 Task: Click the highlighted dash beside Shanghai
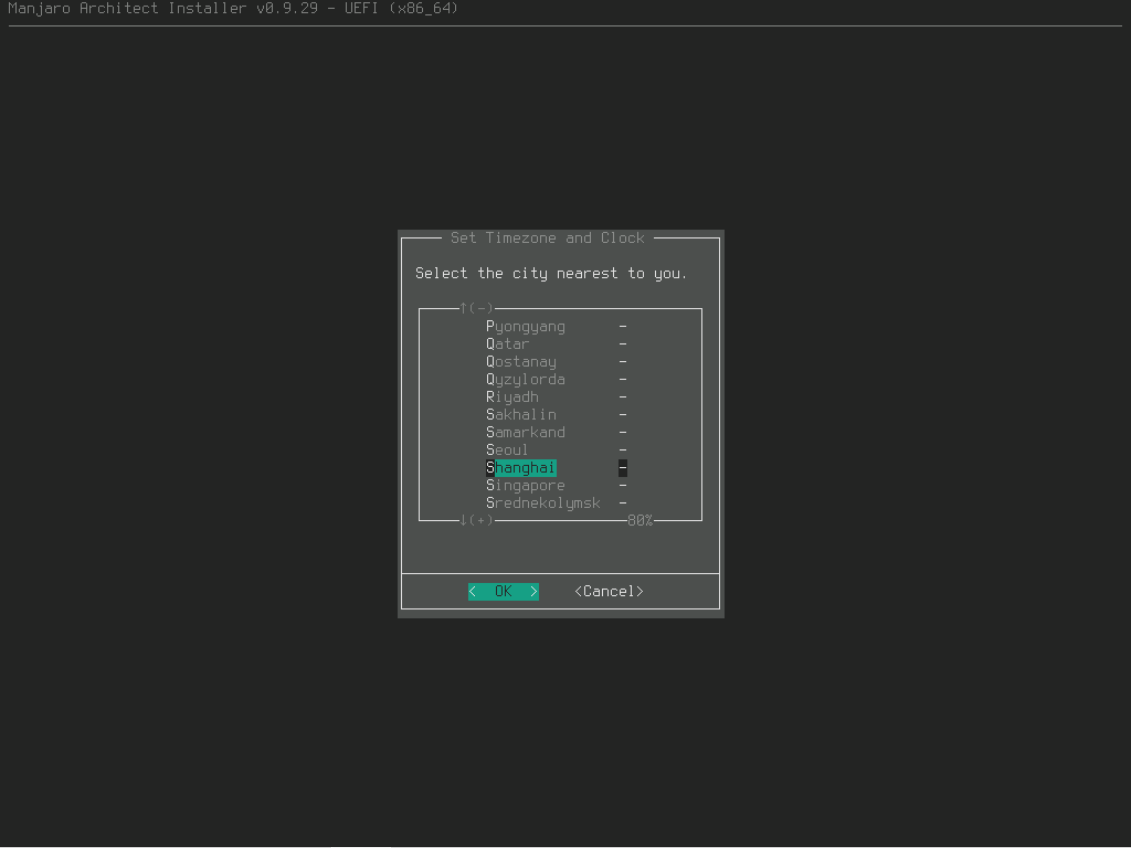(x=622, y=468)
